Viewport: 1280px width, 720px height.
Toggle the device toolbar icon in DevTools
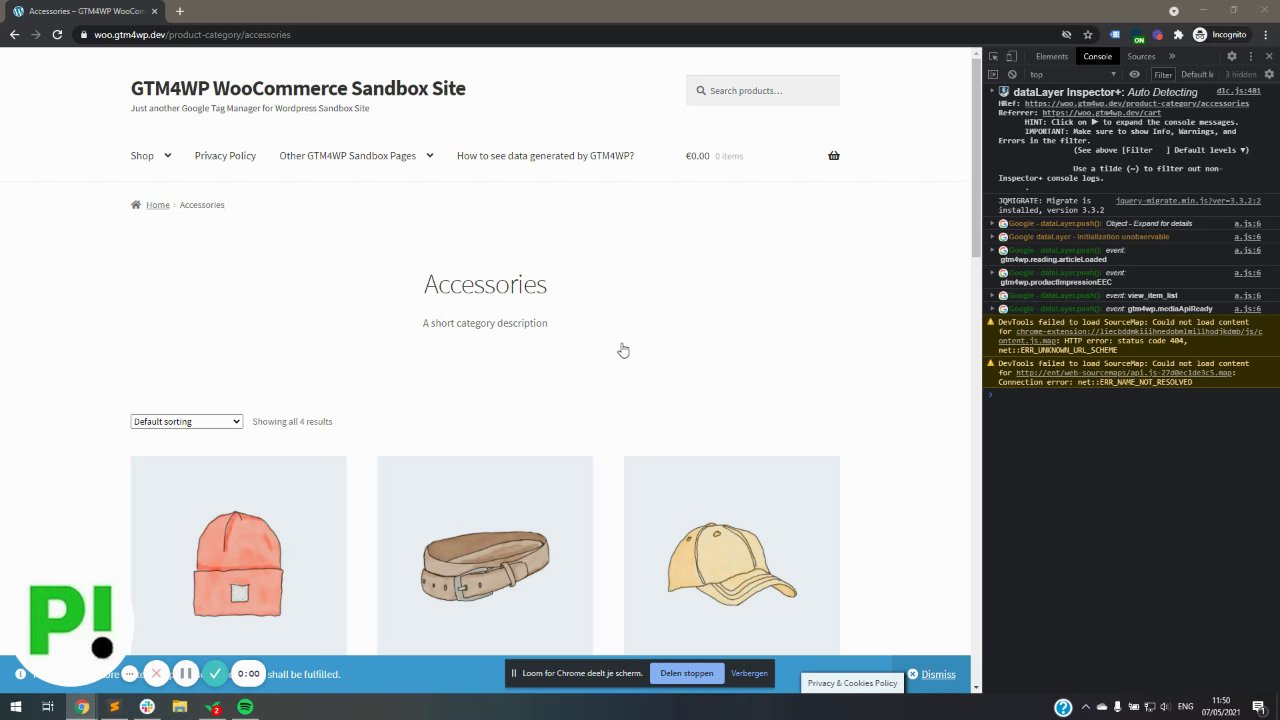coord(1011,56)
